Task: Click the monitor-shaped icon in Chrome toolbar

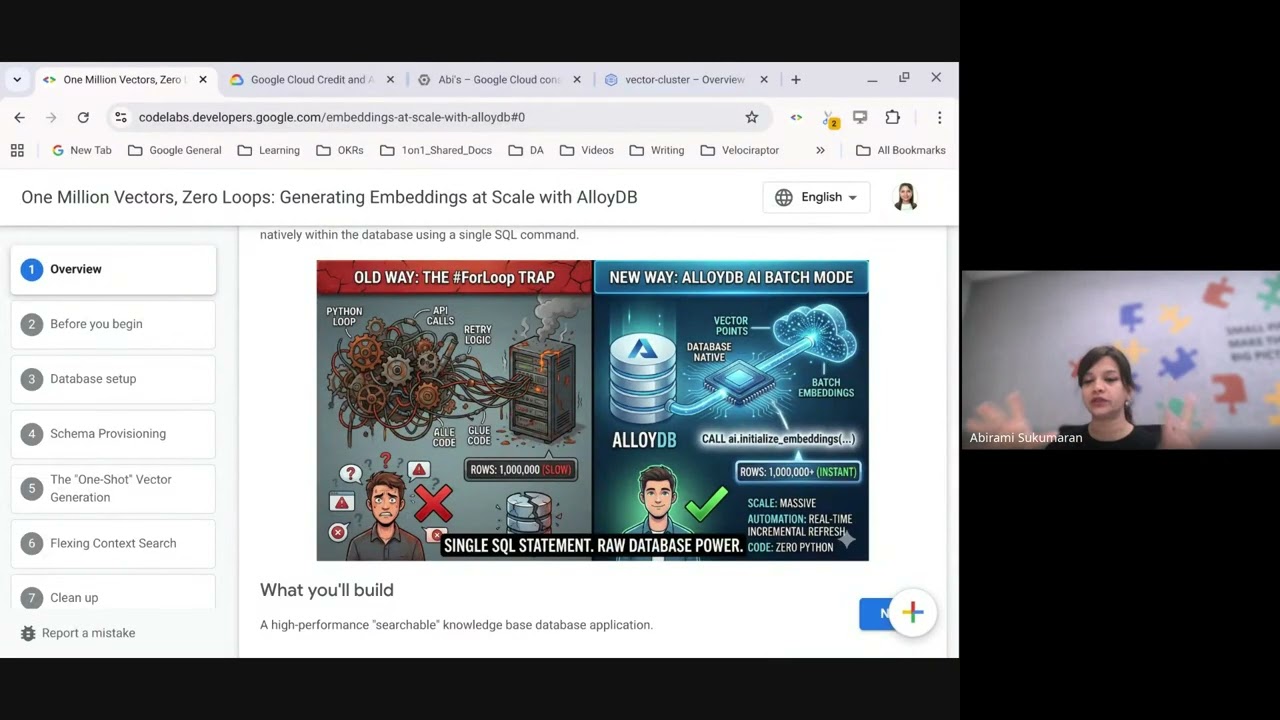Action: [860, 117]
